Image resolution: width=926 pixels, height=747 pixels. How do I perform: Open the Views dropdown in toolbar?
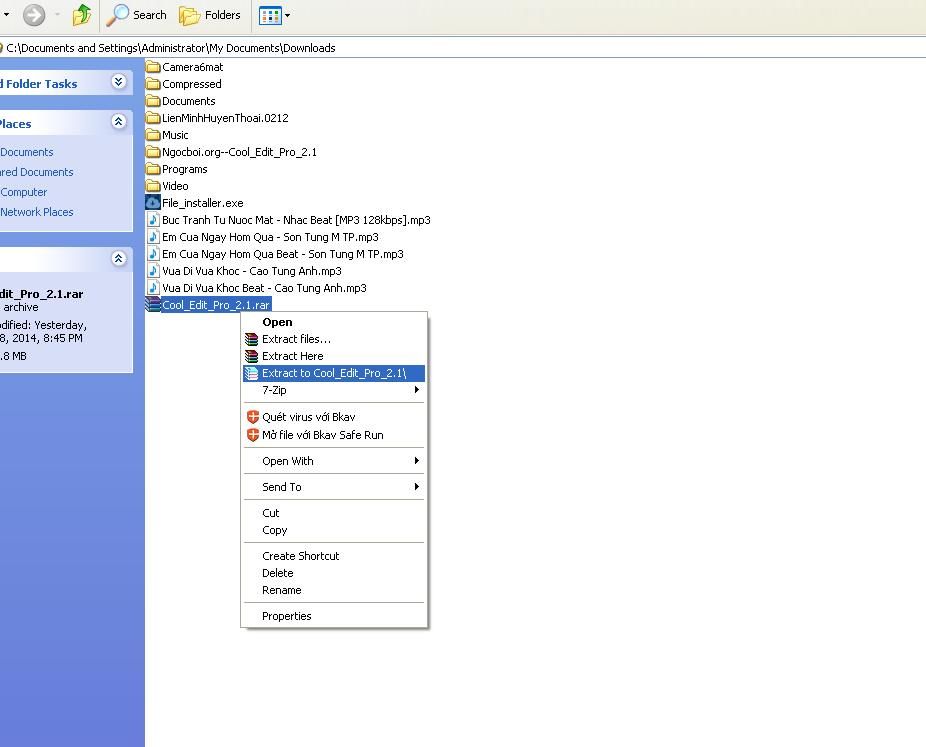tap(275, 15)
